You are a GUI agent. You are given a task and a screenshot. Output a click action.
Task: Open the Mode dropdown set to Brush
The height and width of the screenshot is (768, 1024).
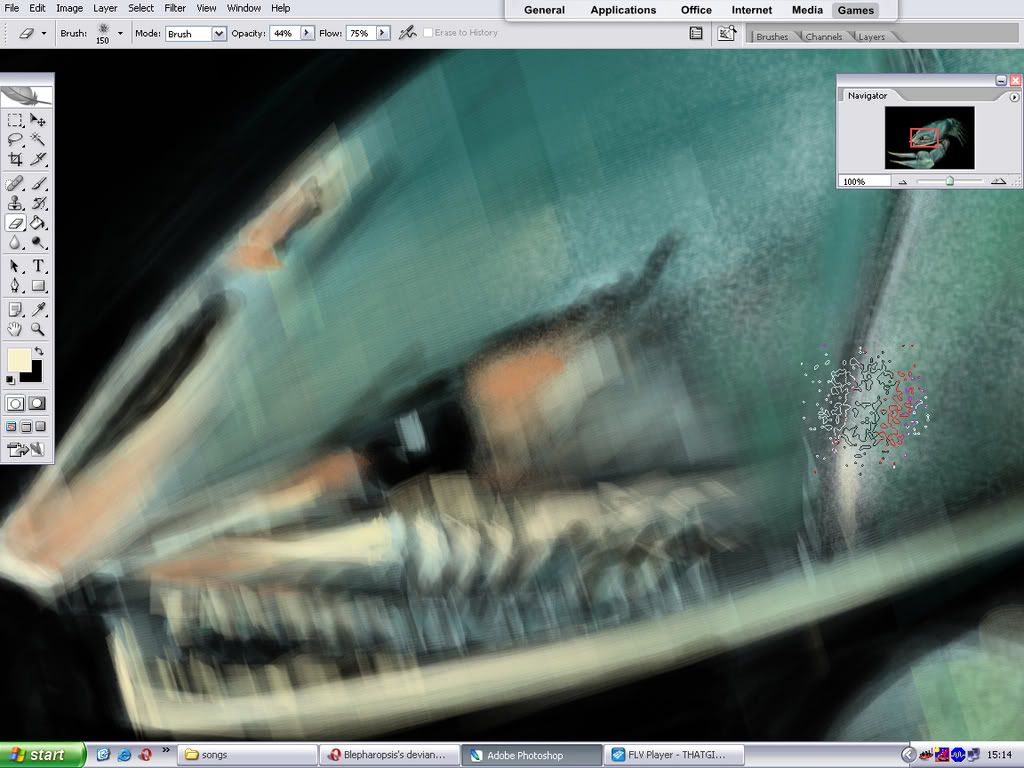pos(196,33)
